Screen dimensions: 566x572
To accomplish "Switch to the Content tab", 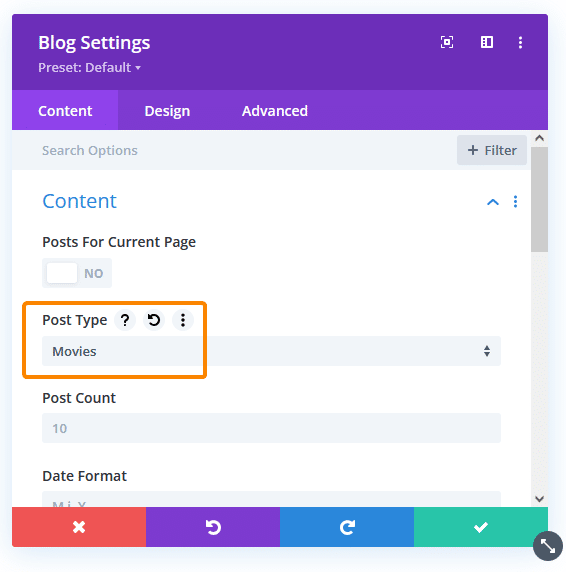I will point(65,111).
